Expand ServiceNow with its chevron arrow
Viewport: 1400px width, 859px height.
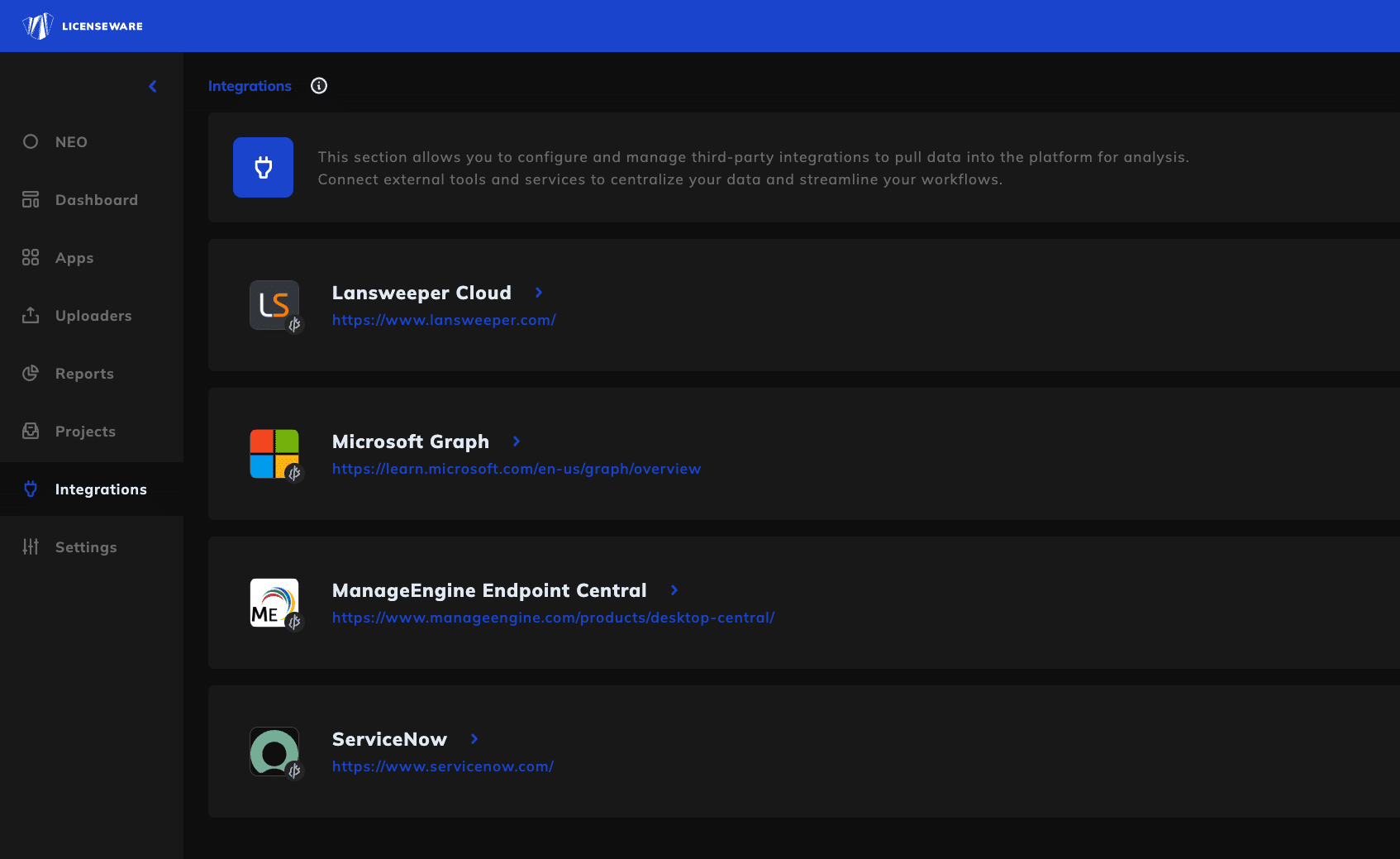474,739
